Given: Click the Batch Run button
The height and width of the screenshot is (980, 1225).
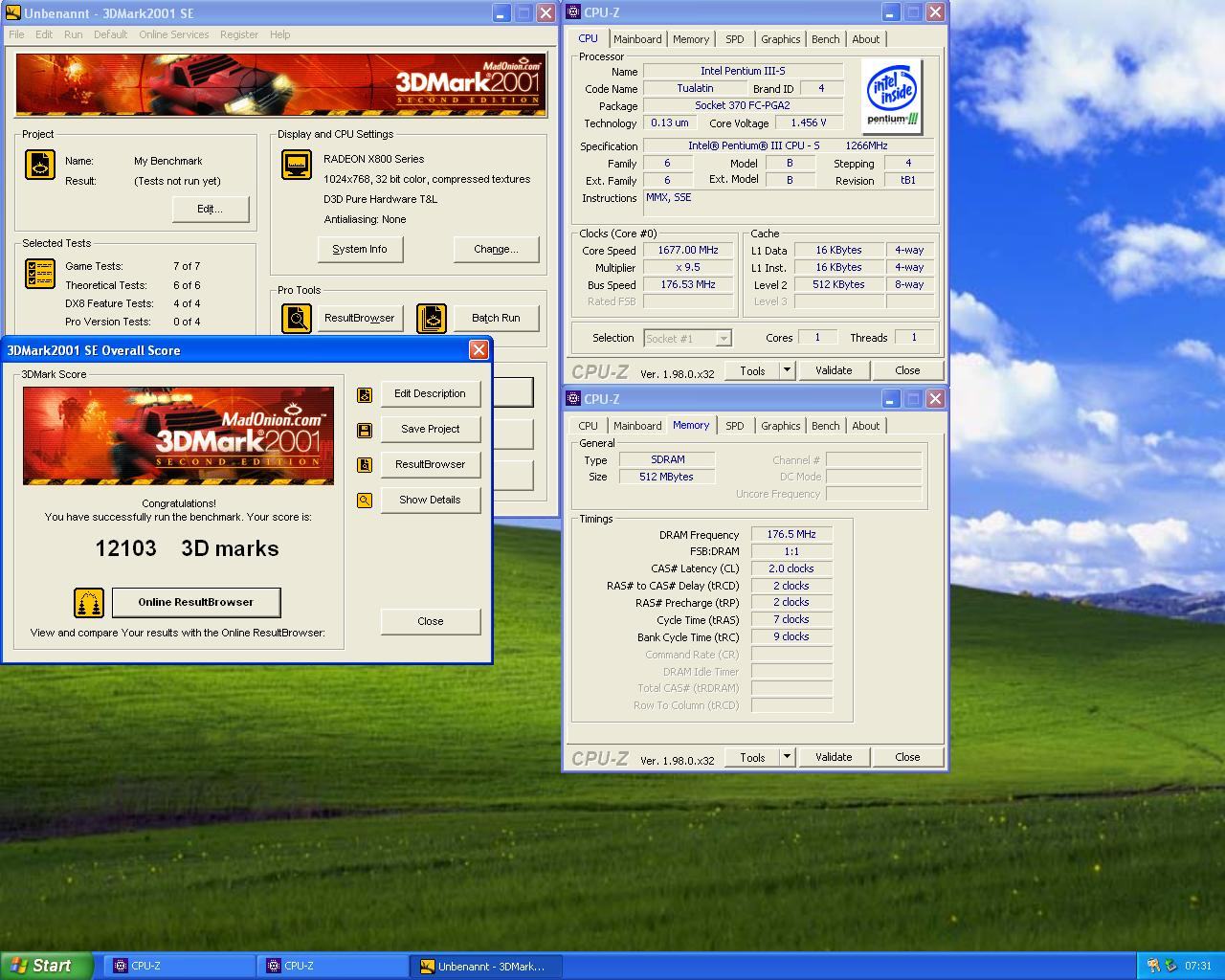Looking at the screenshot, I should pos(496,318).
